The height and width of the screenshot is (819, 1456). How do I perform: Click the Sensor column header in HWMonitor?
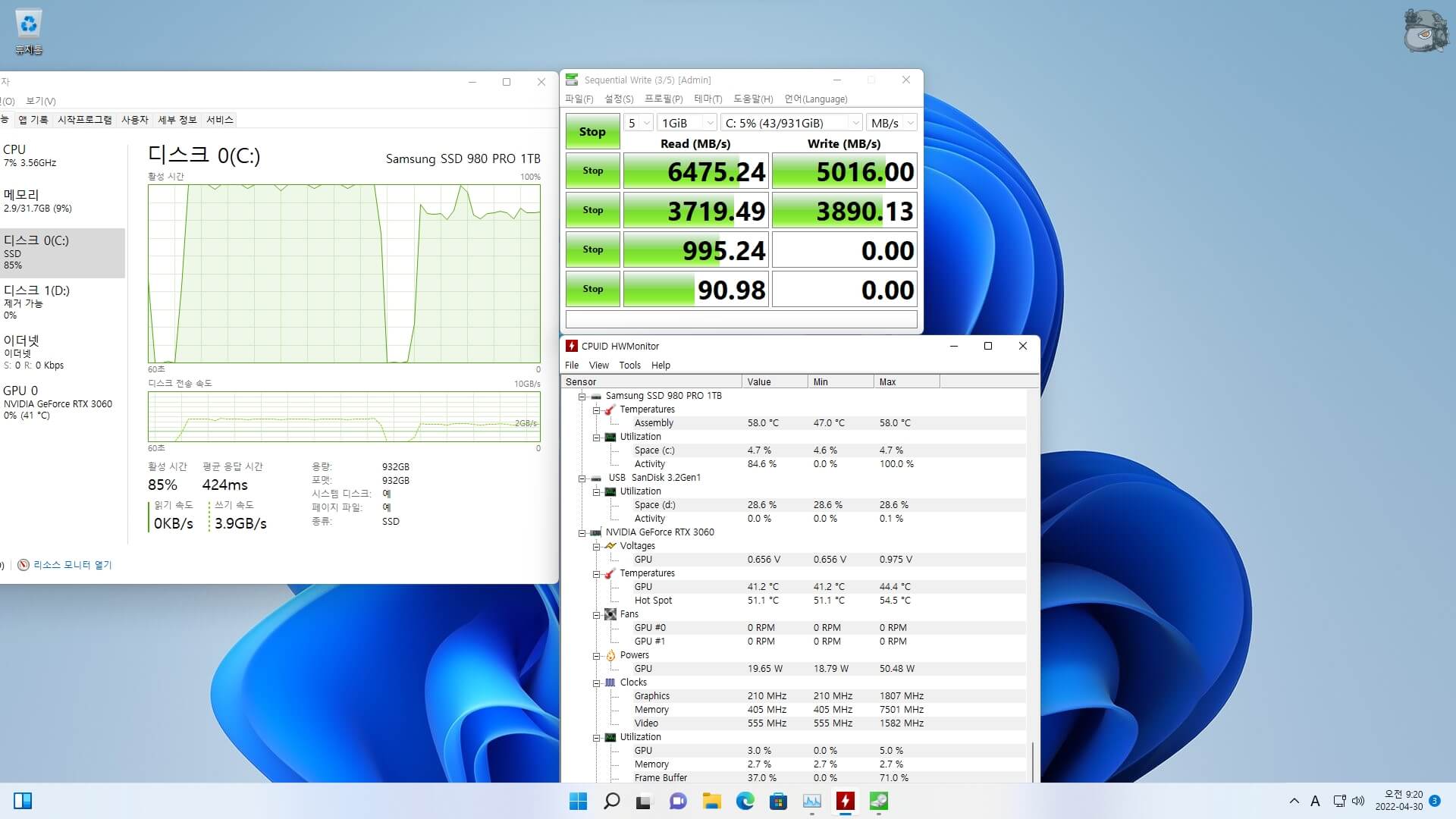[x=651, y=381]
